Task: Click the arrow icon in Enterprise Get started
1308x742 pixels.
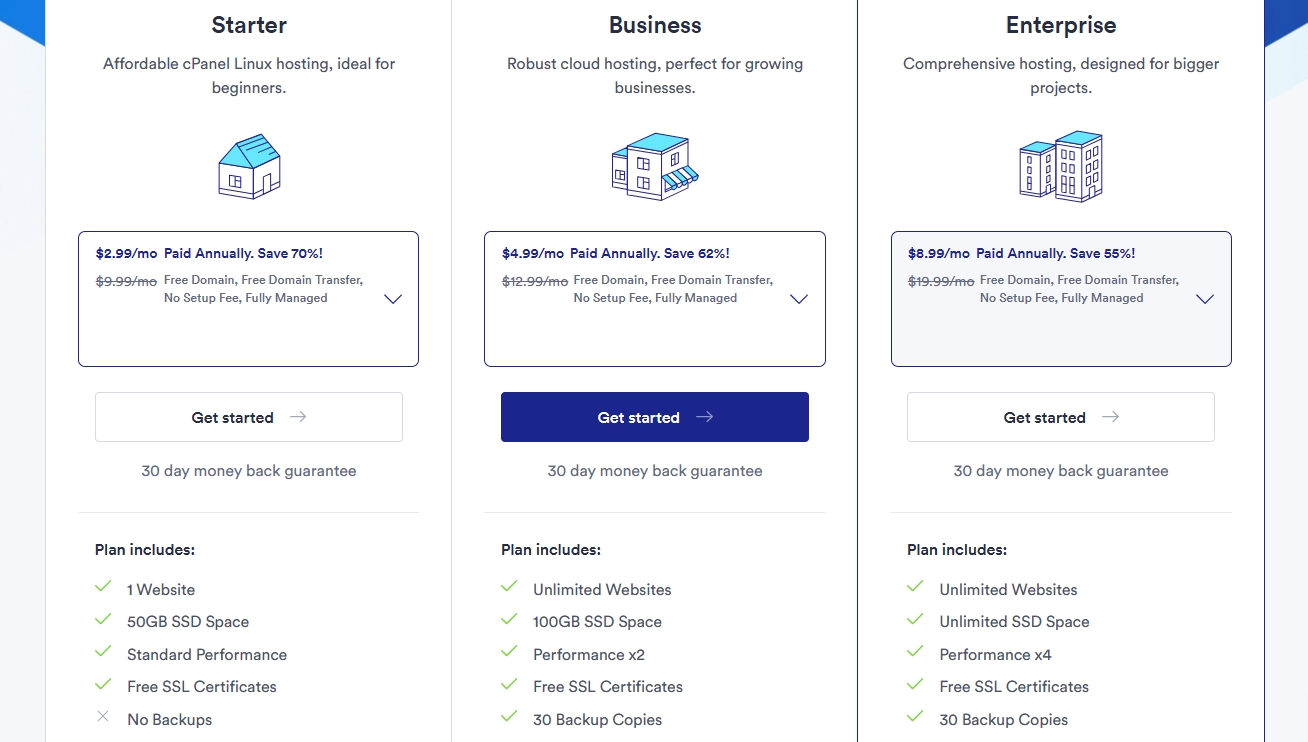Action: [1110, 417]
